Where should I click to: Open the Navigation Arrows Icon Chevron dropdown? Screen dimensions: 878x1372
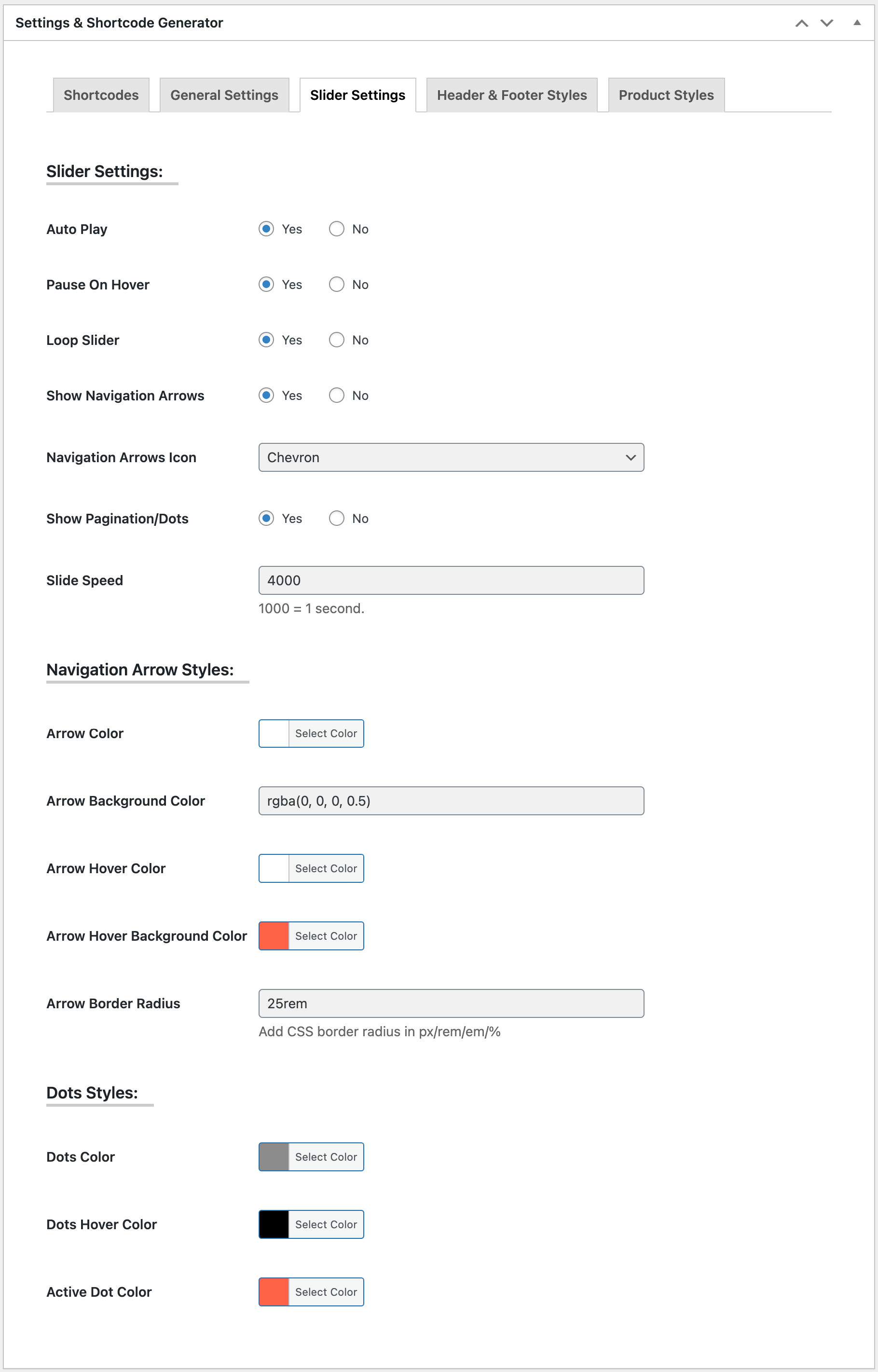point(451,458)
